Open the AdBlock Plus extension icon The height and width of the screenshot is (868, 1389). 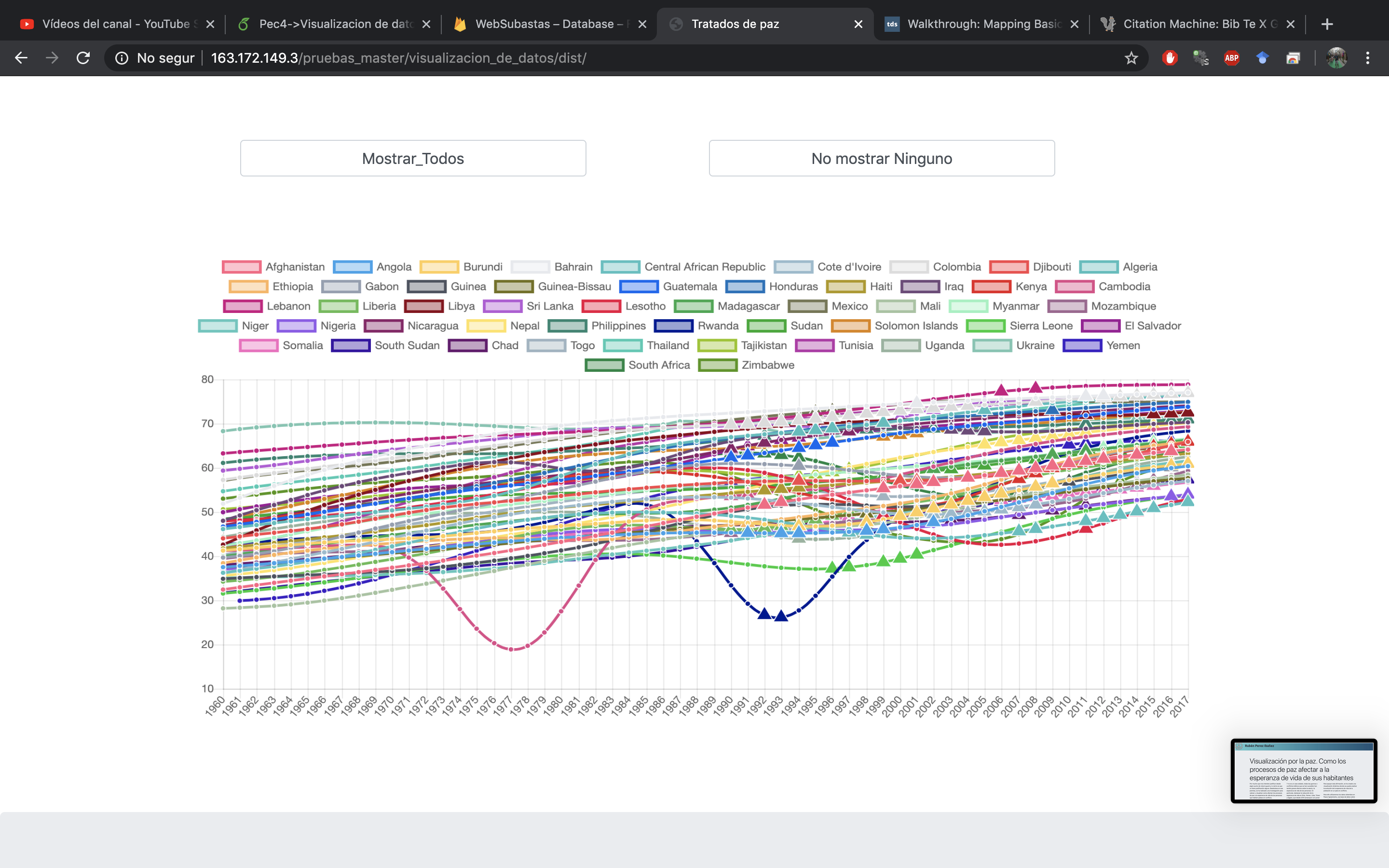pyautogui.click(x=1231, y=58)
